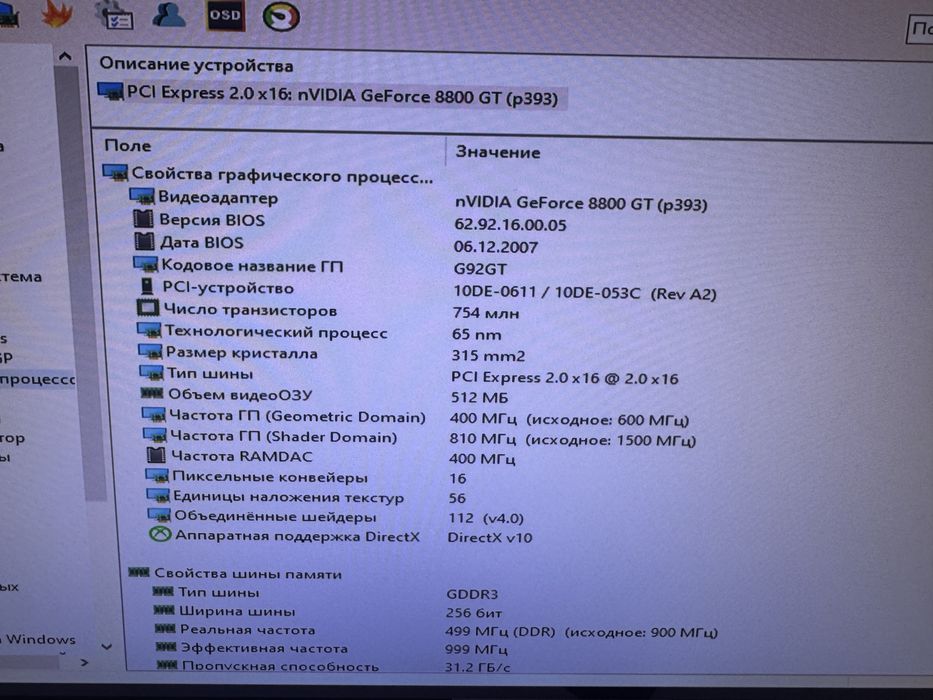Viewport: 933px width, 700px height.
Task: Open the benchmark gauge toolbar icon
Action: (281, 16)
